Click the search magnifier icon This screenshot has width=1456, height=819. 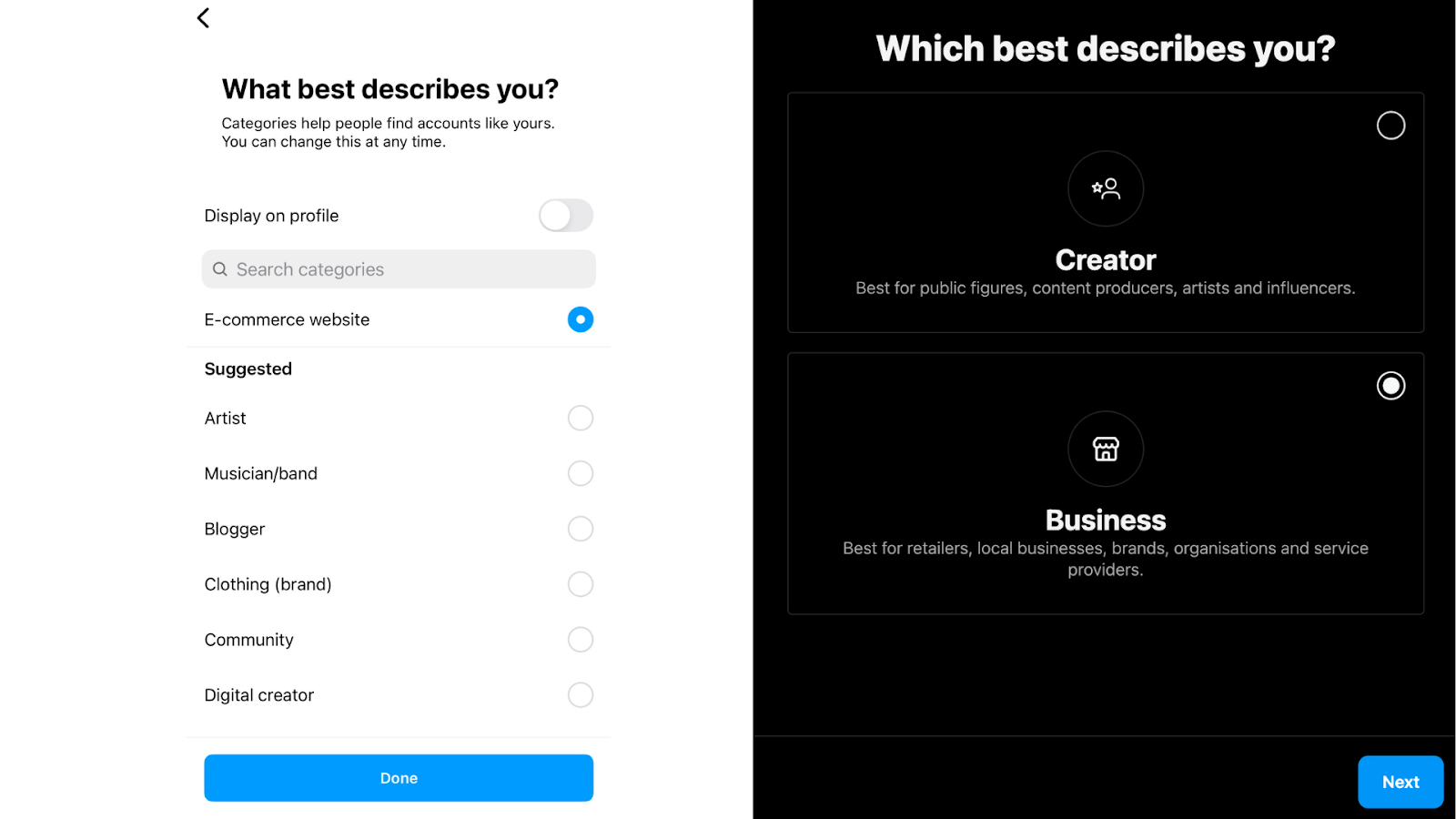(219, 269)
